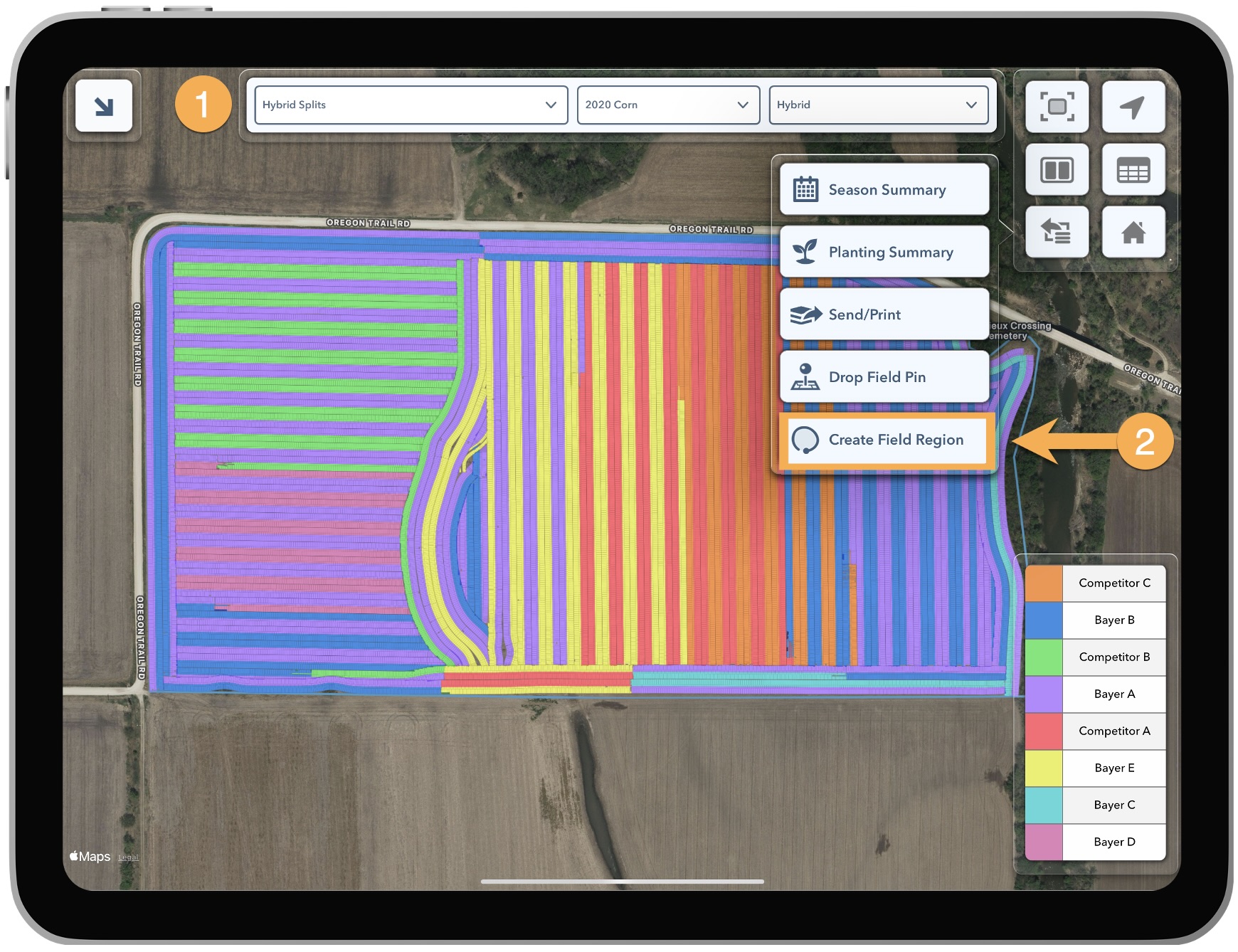Choose Drop Field Pin from the menu
This screenshot has height=952, width=1238.
[884, 377]
